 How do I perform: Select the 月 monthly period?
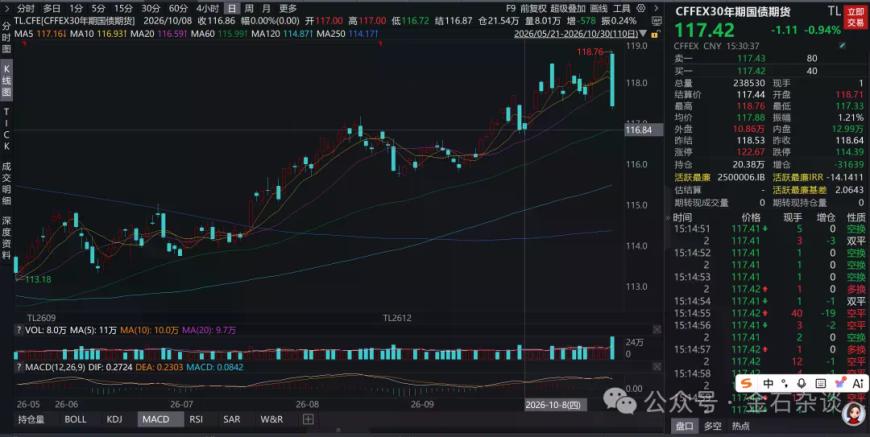(266, 8)
